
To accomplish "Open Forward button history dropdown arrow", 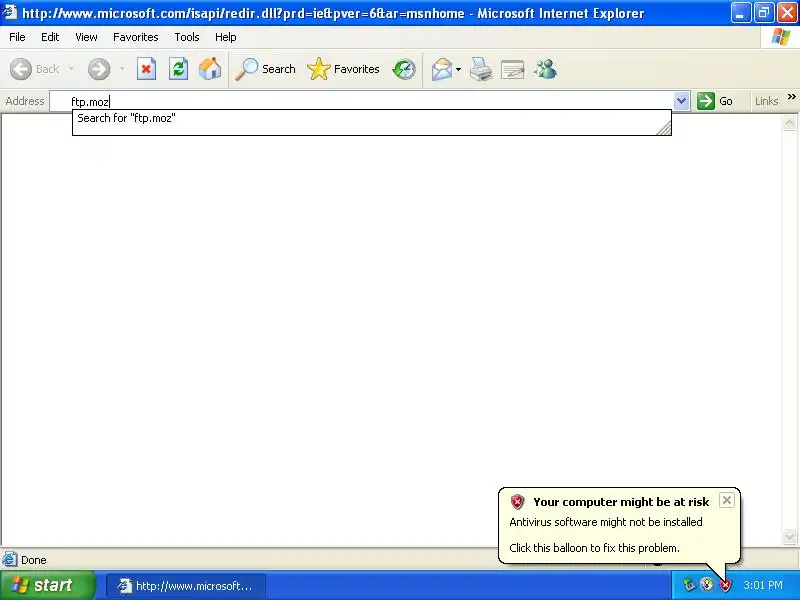I will (x=122, y=69).
